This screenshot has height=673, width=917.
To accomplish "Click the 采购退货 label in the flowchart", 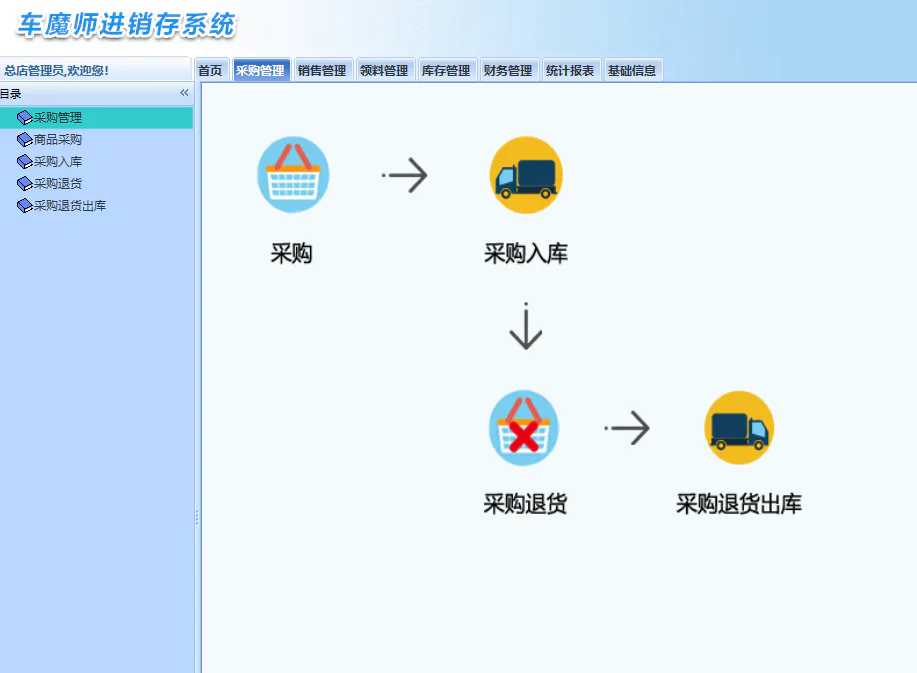I will coord(525,503).
